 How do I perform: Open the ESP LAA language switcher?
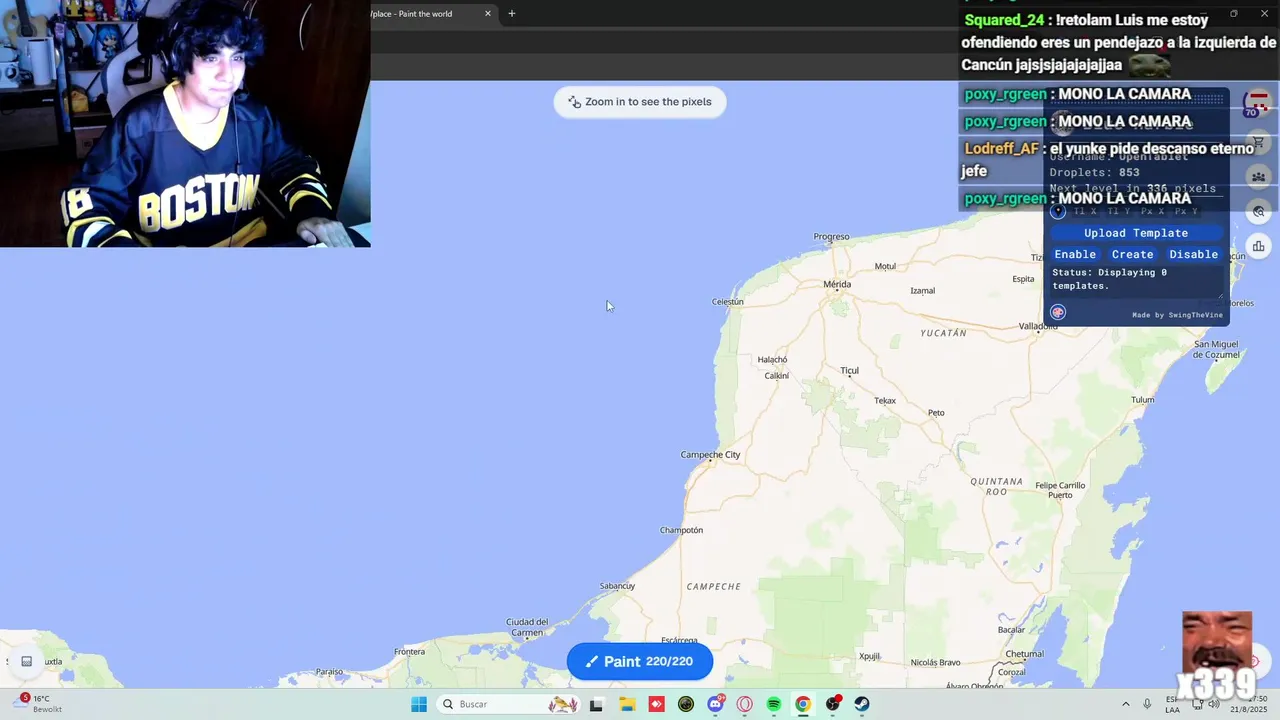click(x=1172, y=704)
